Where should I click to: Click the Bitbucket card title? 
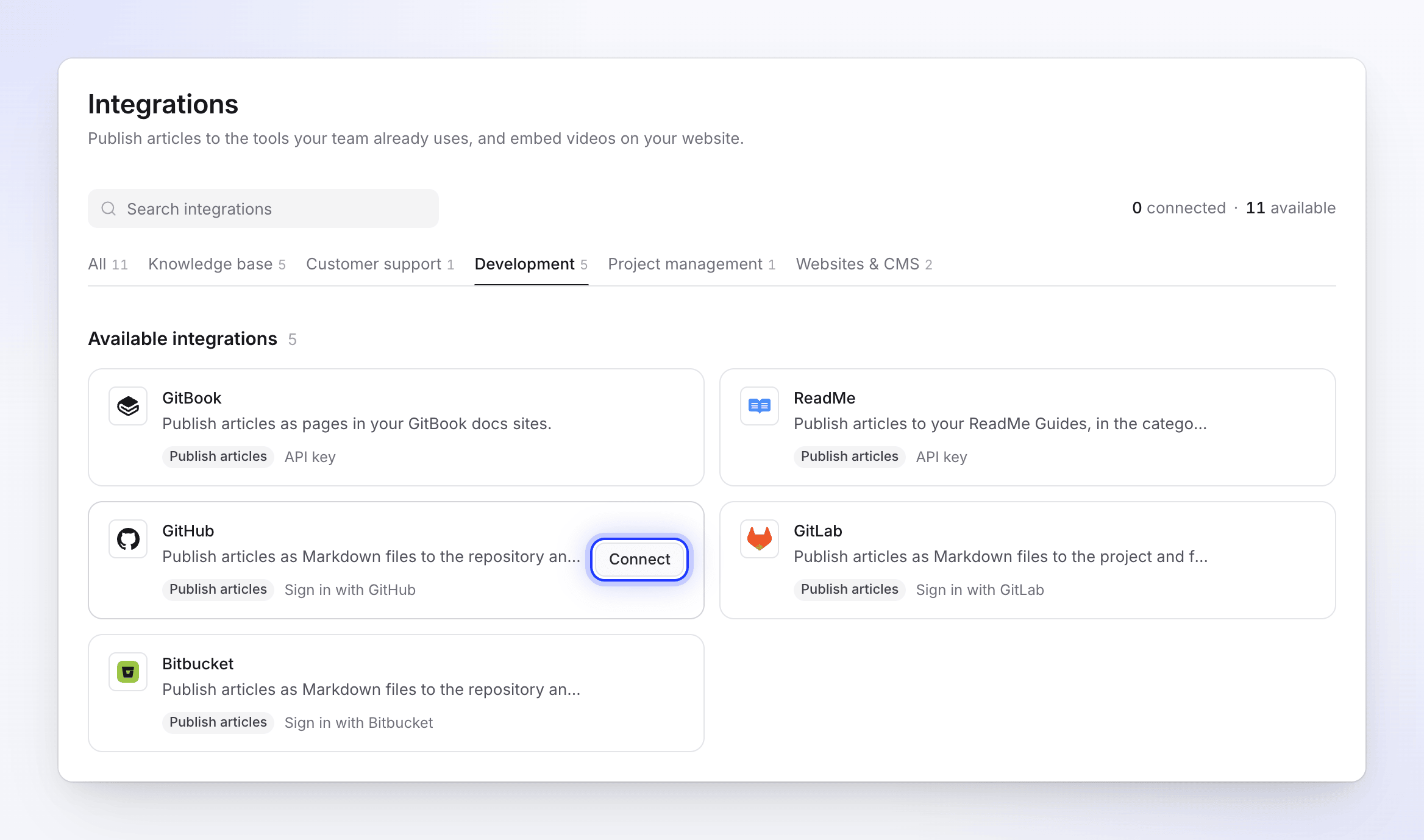pos(198,664)
